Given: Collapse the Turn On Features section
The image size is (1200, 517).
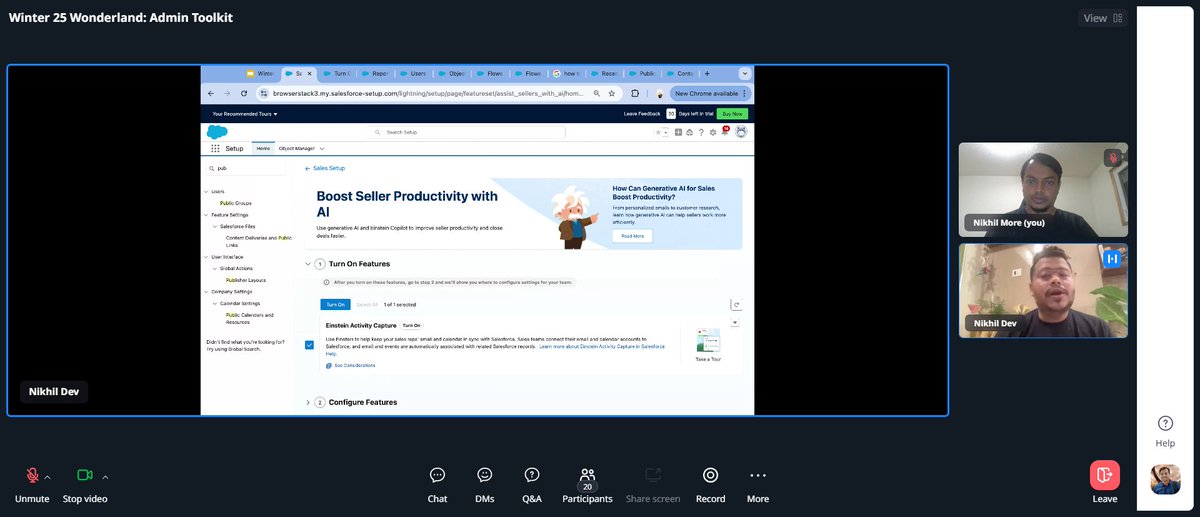Looking at the screenshot, I should [308, 264].
